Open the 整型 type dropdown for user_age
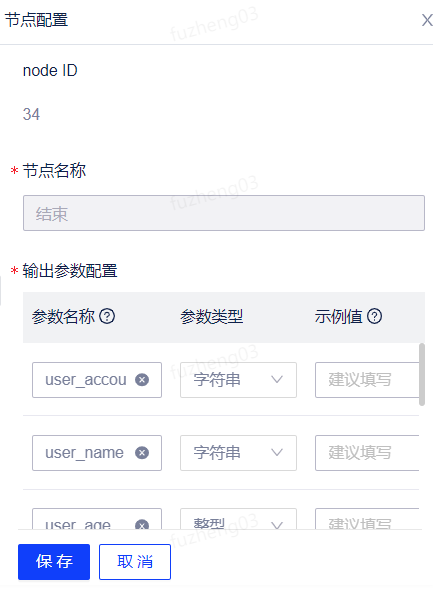This screenshot has height=591, width=433. click(238, 519)
